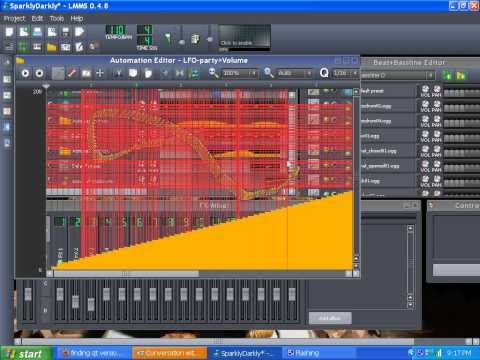Viewport: 480px width, 360px height.
Task: Open the quantization 1/16 dropdown
Action: pyautogui.click(x=346, y=73)
